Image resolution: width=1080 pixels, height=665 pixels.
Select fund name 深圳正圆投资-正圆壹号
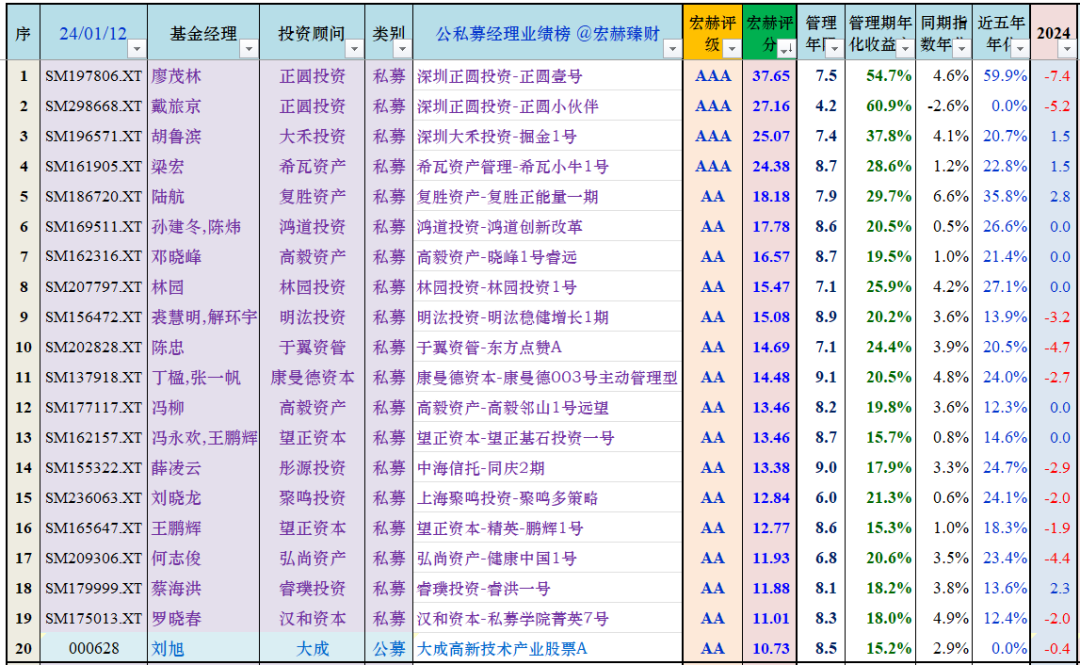coord(548,76)
